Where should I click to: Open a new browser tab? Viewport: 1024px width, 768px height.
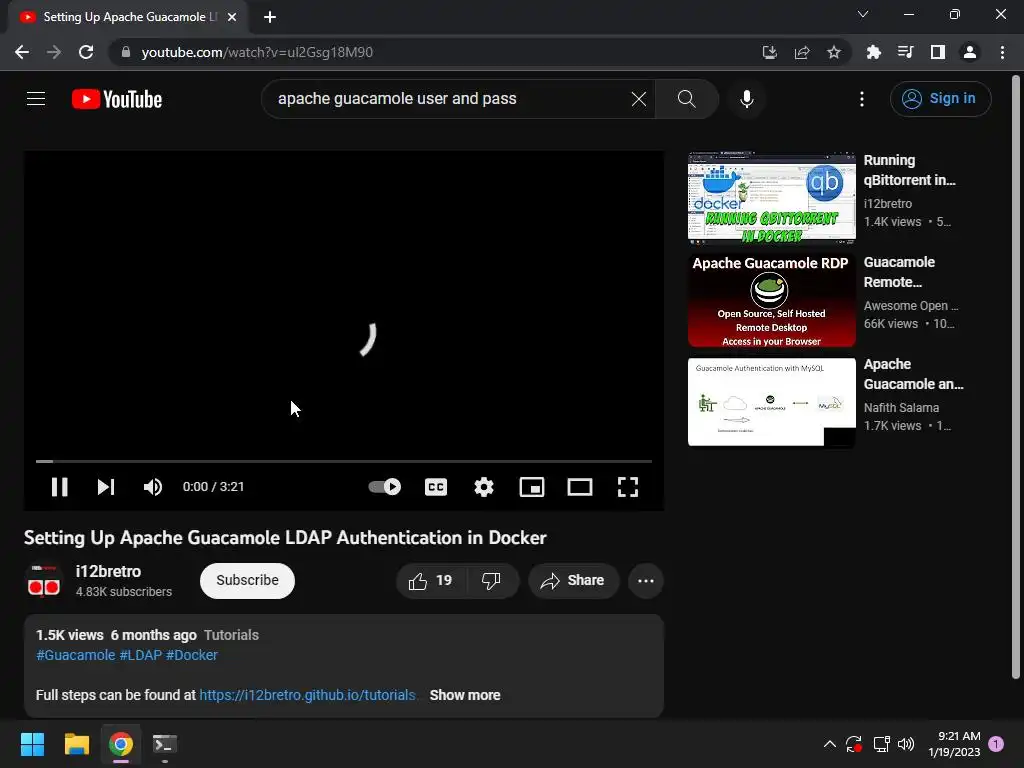point(270,18)
